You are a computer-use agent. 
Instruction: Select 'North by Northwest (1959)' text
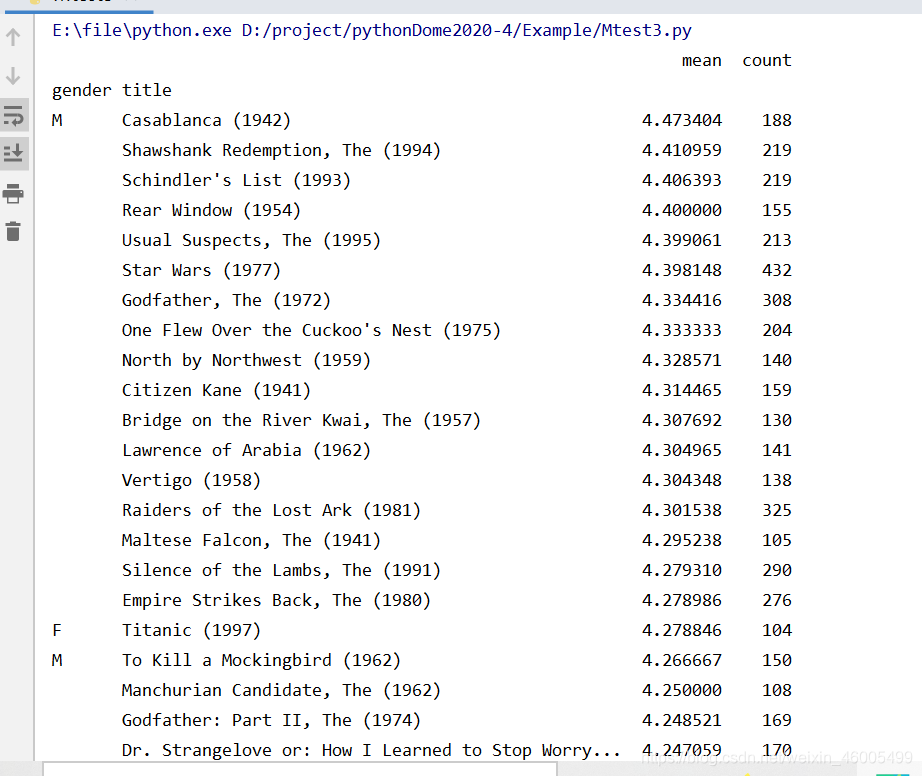coord(246,360)
